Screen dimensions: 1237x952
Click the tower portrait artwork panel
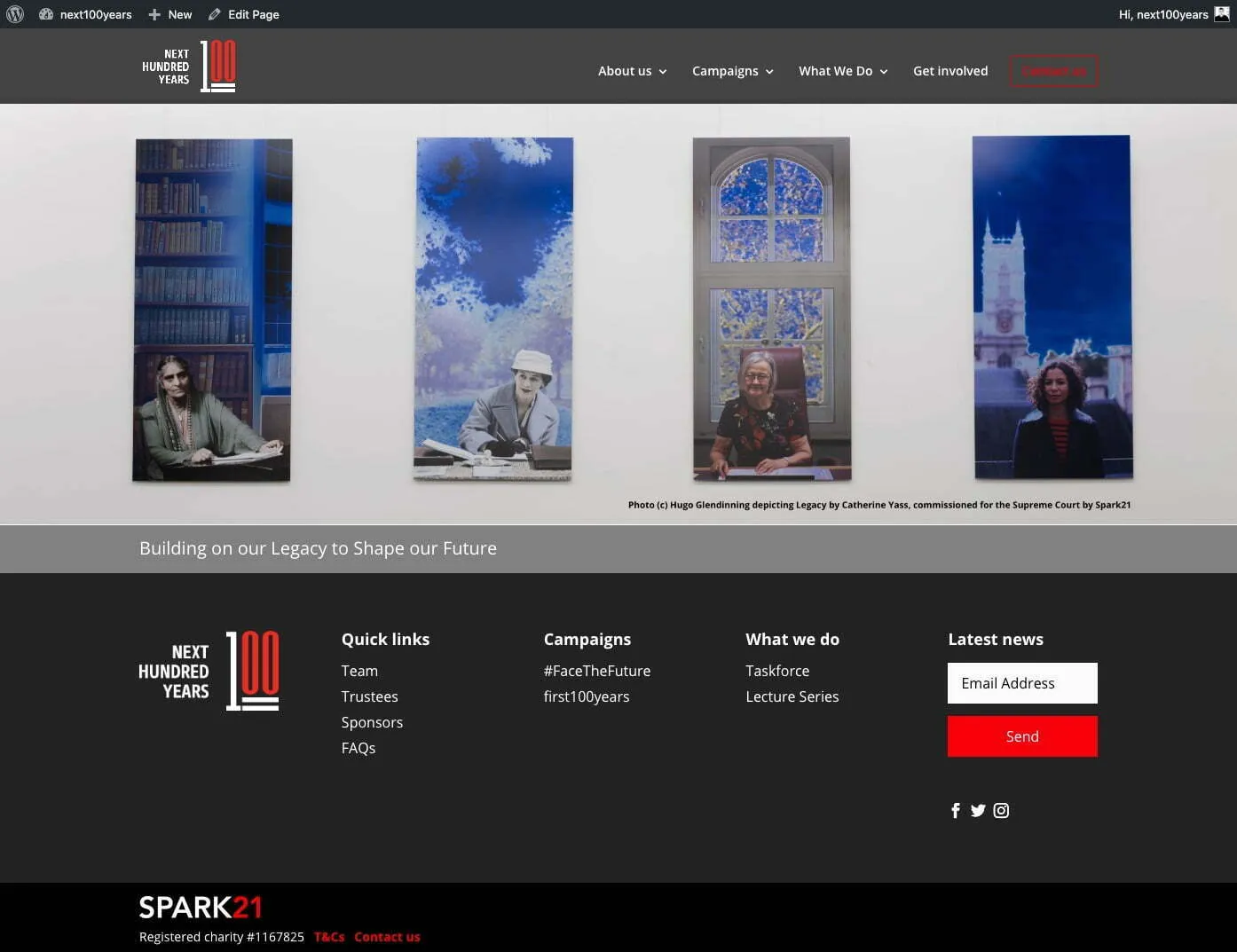[1052, 307]
